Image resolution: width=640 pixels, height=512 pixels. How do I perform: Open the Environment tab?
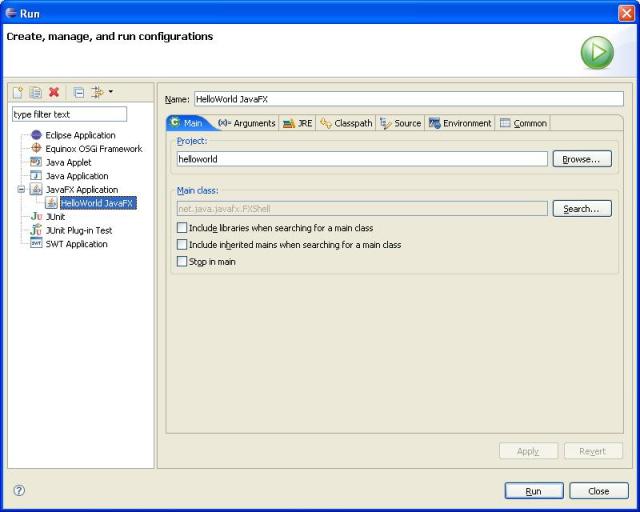[460, 123]
